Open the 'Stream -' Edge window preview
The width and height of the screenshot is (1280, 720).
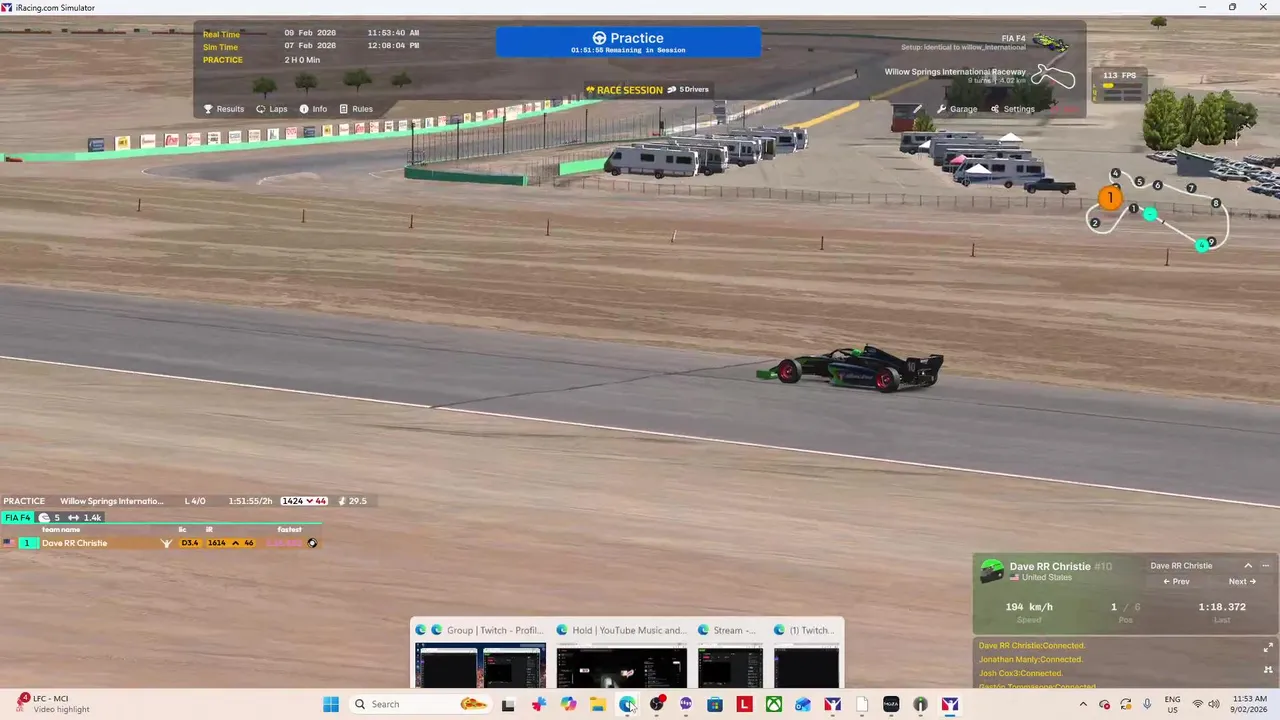pos(730,655)
